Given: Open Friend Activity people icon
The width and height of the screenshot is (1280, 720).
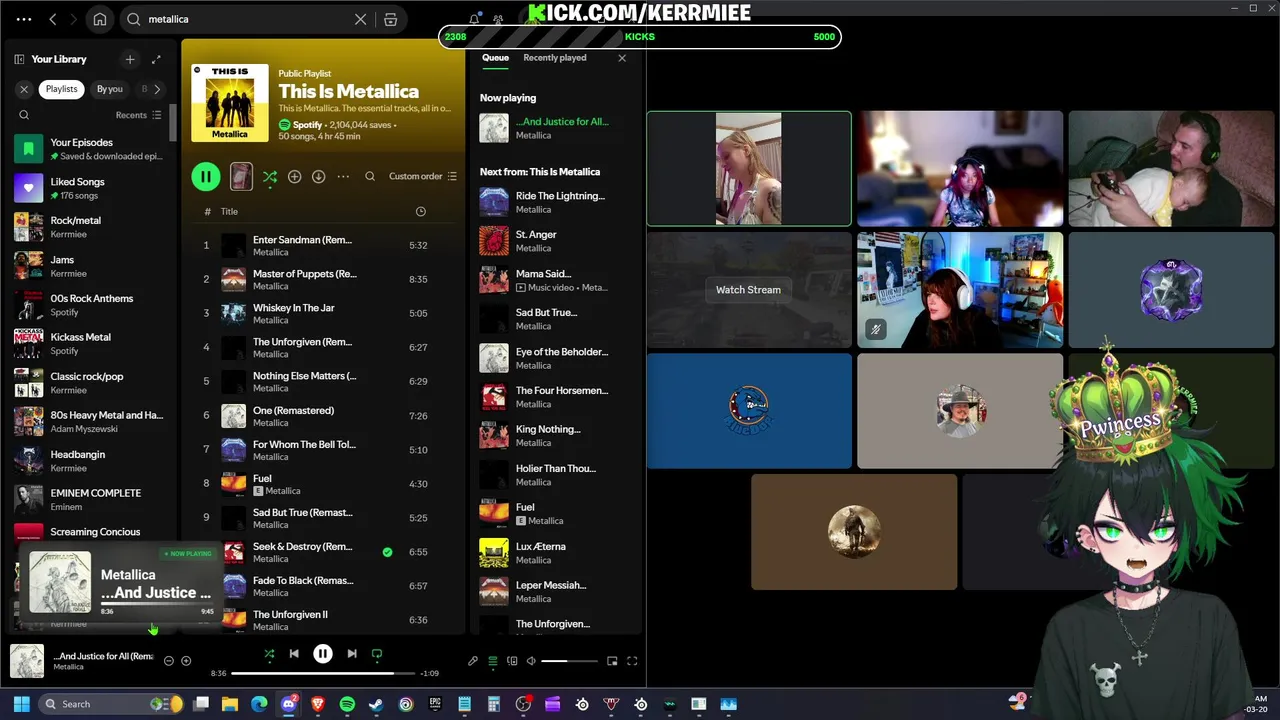Looking at the screenshot, I should [498, 19].
